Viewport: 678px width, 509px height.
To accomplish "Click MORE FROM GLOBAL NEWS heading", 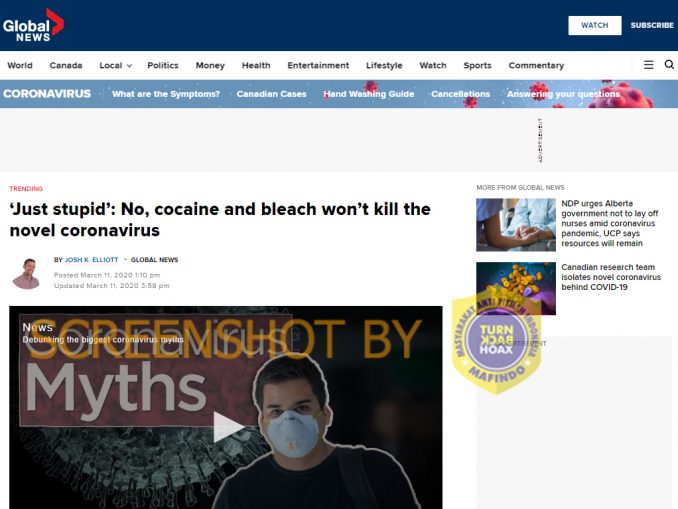I will click(520, 187).
